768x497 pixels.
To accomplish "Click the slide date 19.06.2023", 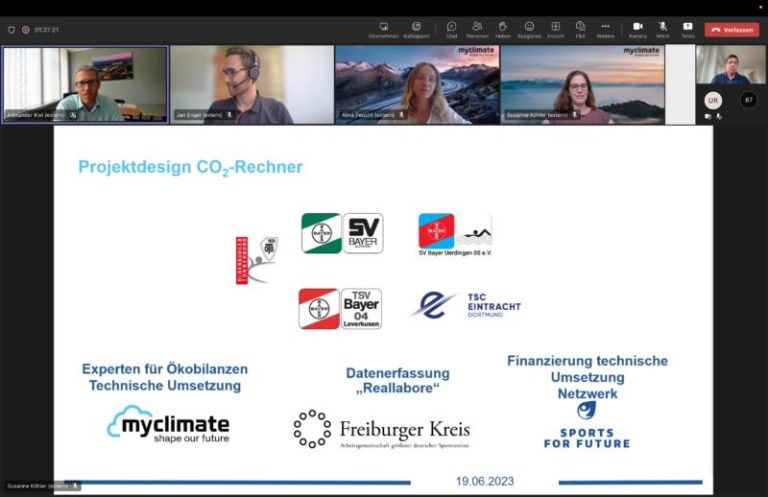I will pos(485,481).
